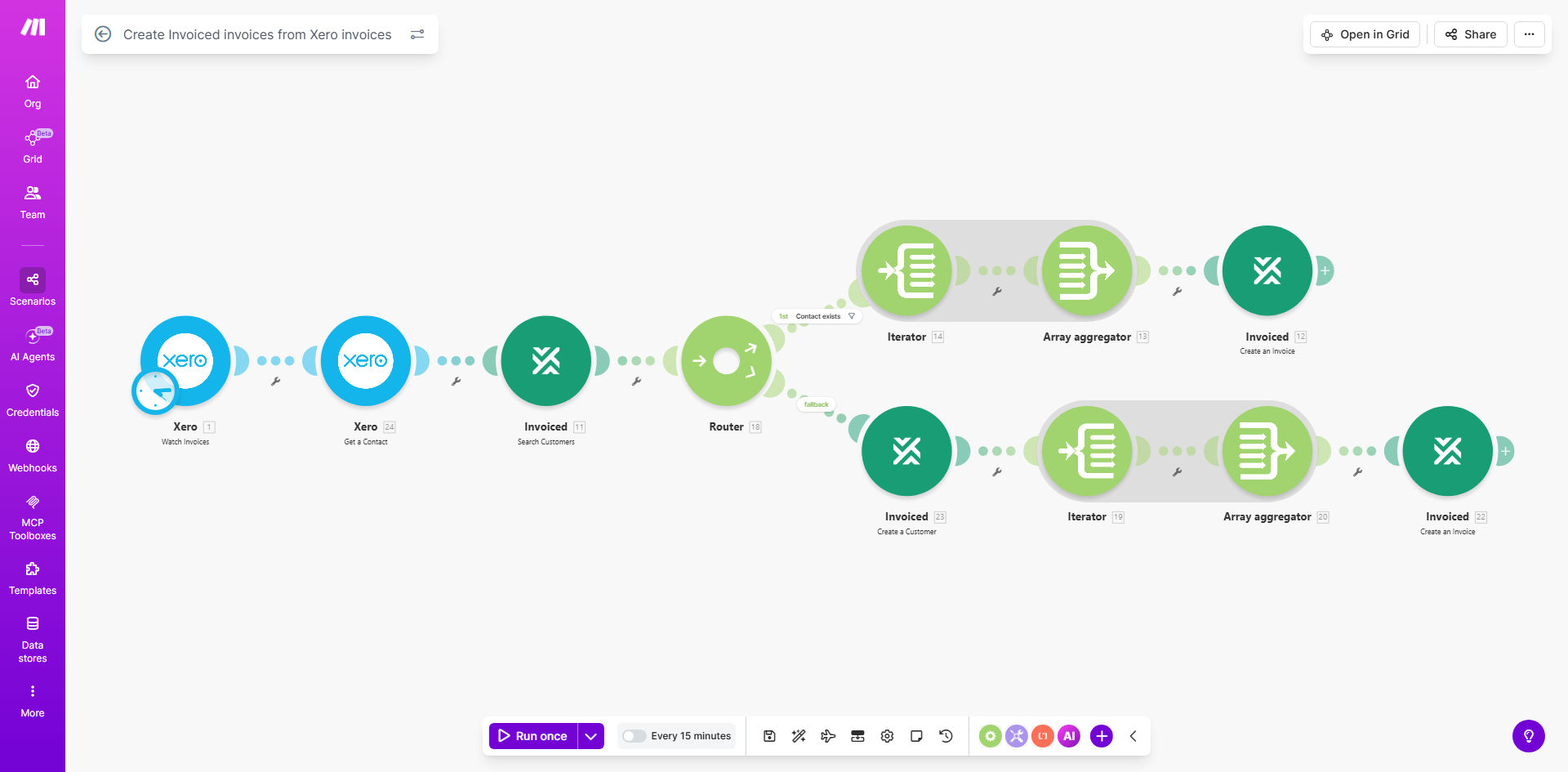Click the auto-align magic wand icon
Image resolution: width=1568 pixels, height=772 pixels.
[799, 736]
